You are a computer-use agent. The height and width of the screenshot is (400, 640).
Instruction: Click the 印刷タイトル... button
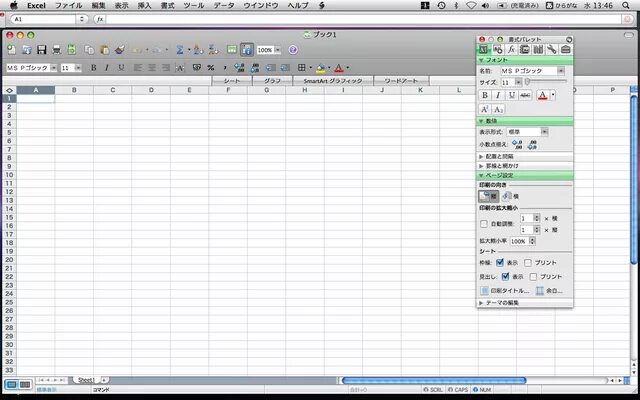pyautogui.click(x=504, y=291)
